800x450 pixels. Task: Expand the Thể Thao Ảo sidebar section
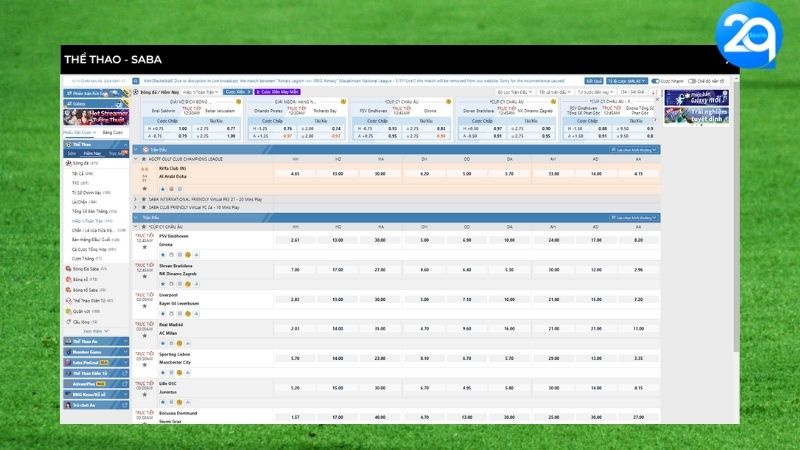(96, 341)
